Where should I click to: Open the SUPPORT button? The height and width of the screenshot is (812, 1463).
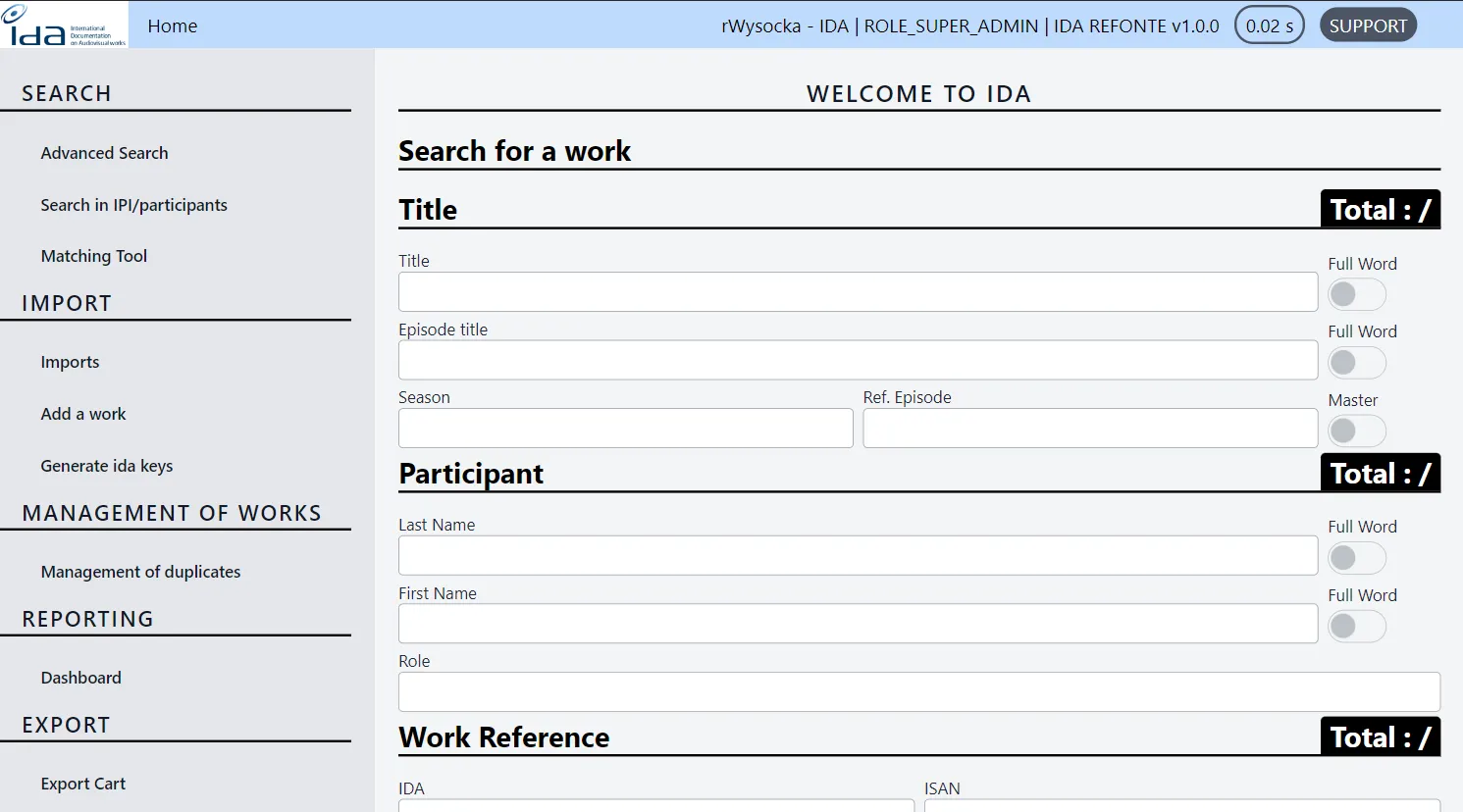pos(1368,25)
